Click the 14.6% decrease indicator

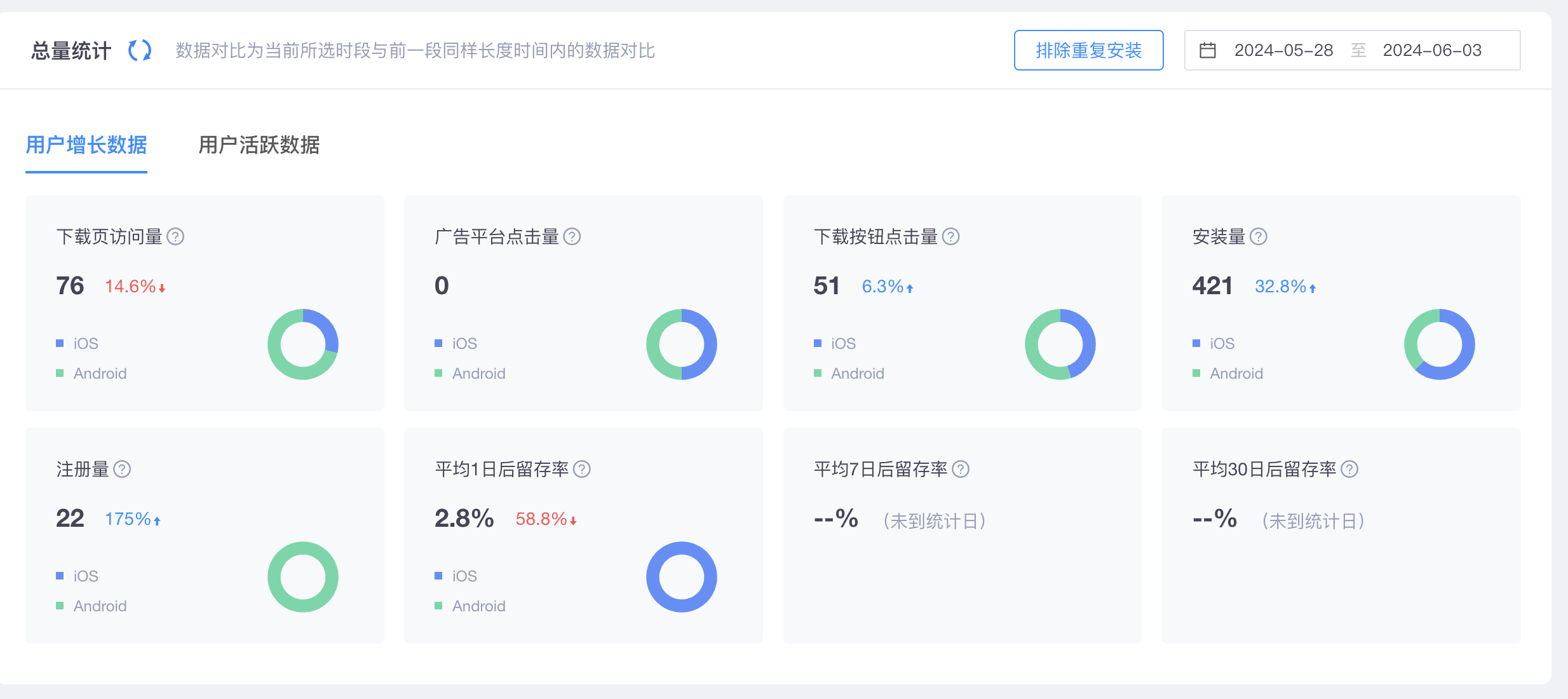pyautogui.click(x=135, y=287)
